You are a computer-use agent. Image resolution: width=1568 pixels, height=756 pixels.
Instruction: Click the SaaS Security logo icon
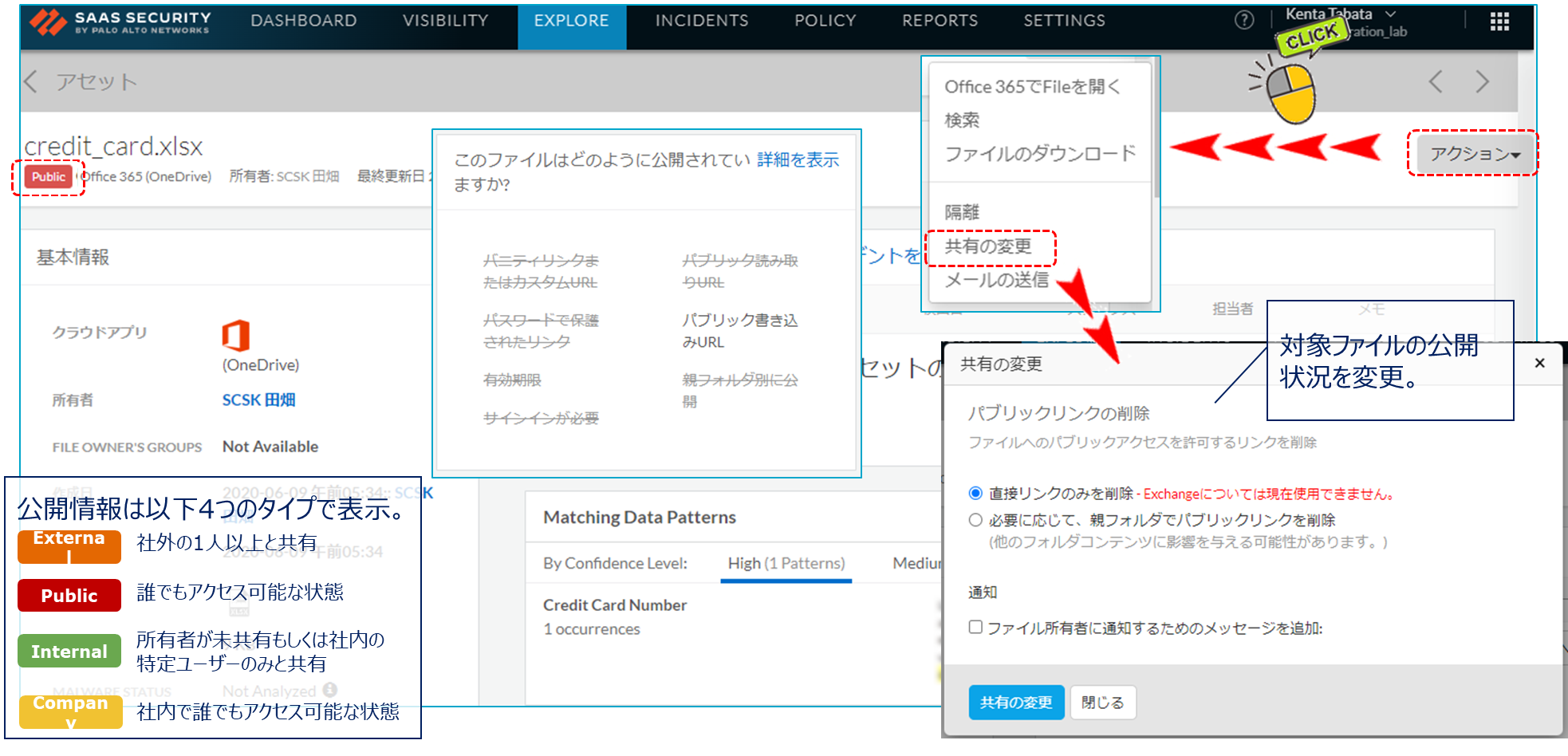pyautogui.click(x=49, y=22)
